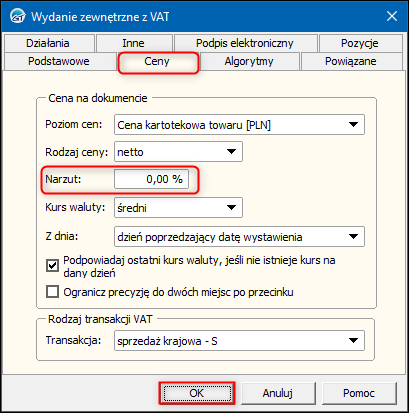Switch to the Algorytmy tab
Viewport: 409px width, 413px height.
coord(250,61)
